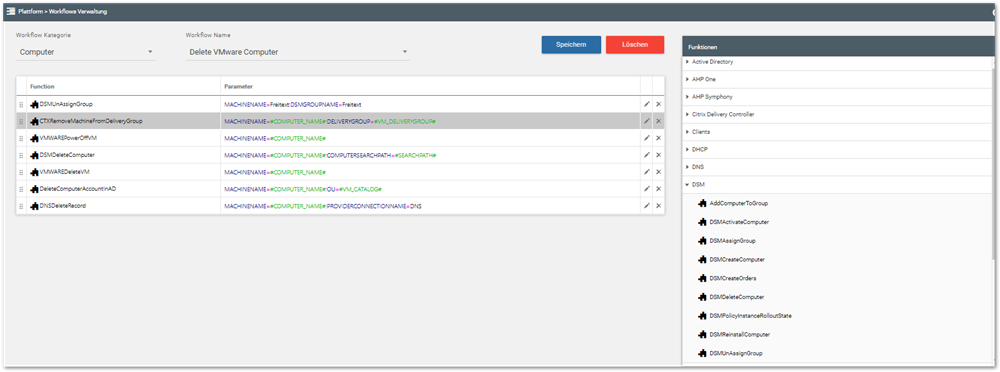Image resolution: width=1000 pixels, height=372 pixels.
Task: Click the DSMAssignGroup function icon
Action: (703, 241)
